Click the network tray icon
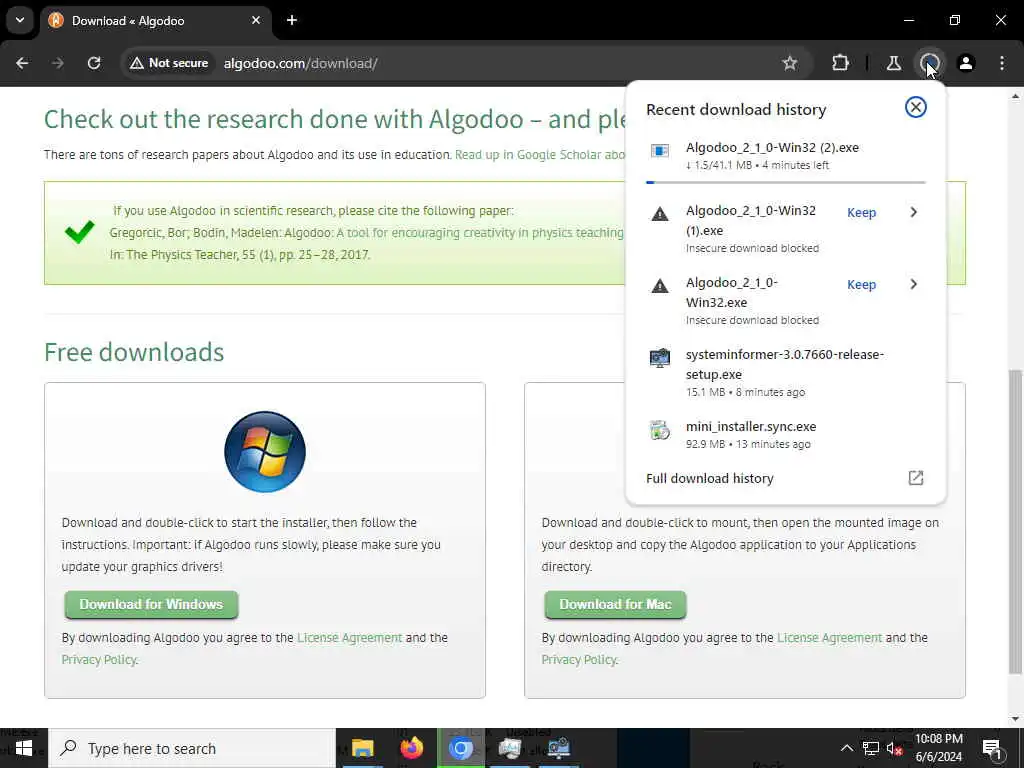 [x=871, y=748]
